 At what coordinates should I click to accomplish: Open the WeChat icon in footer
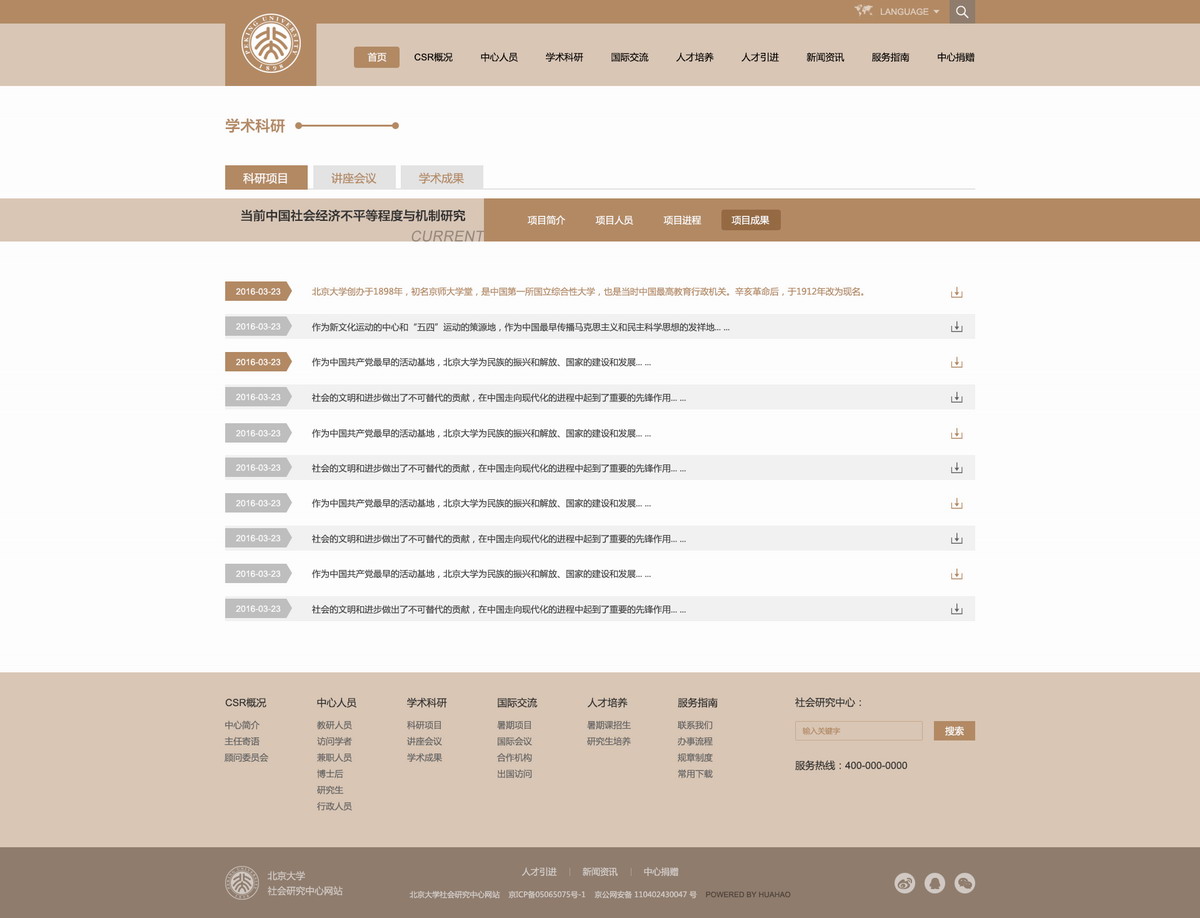964,883
